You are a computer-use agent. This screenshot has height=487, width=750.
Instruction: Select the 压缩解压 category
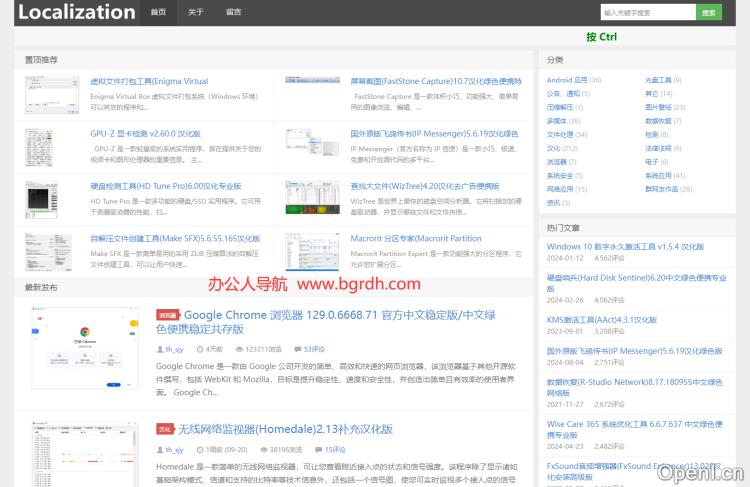(x=560, y=107)
